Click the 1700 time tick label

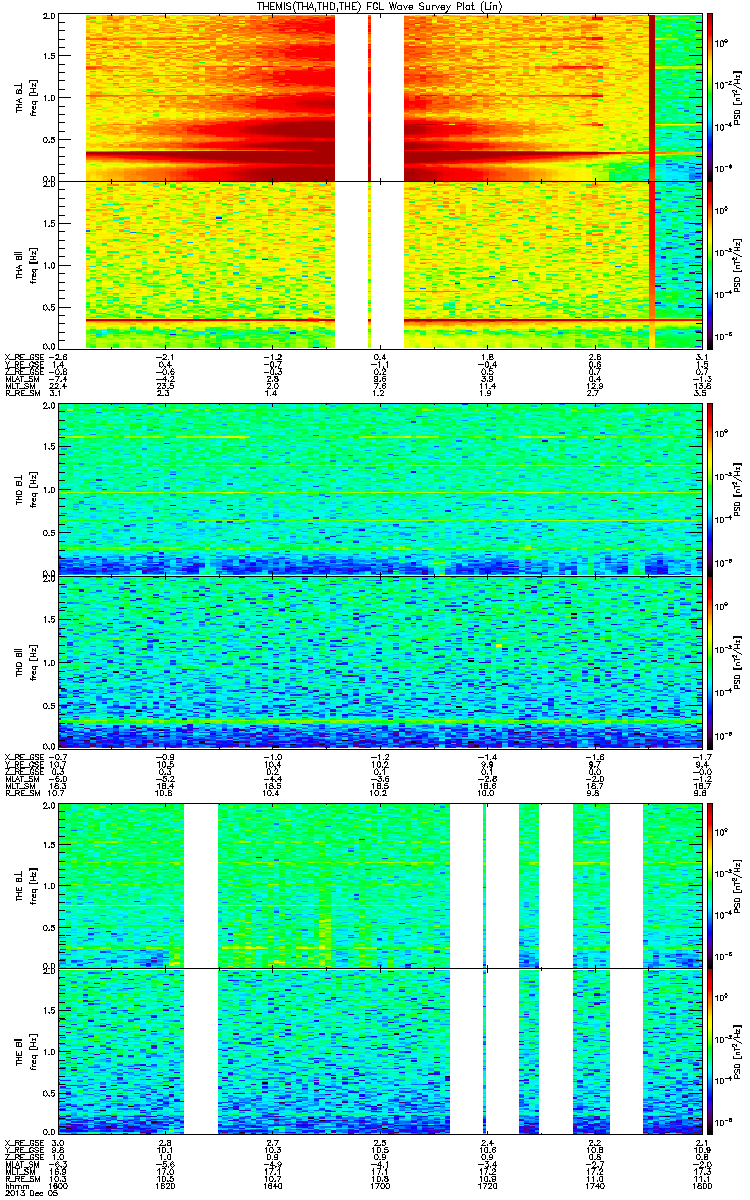(x=380, y=1185)
